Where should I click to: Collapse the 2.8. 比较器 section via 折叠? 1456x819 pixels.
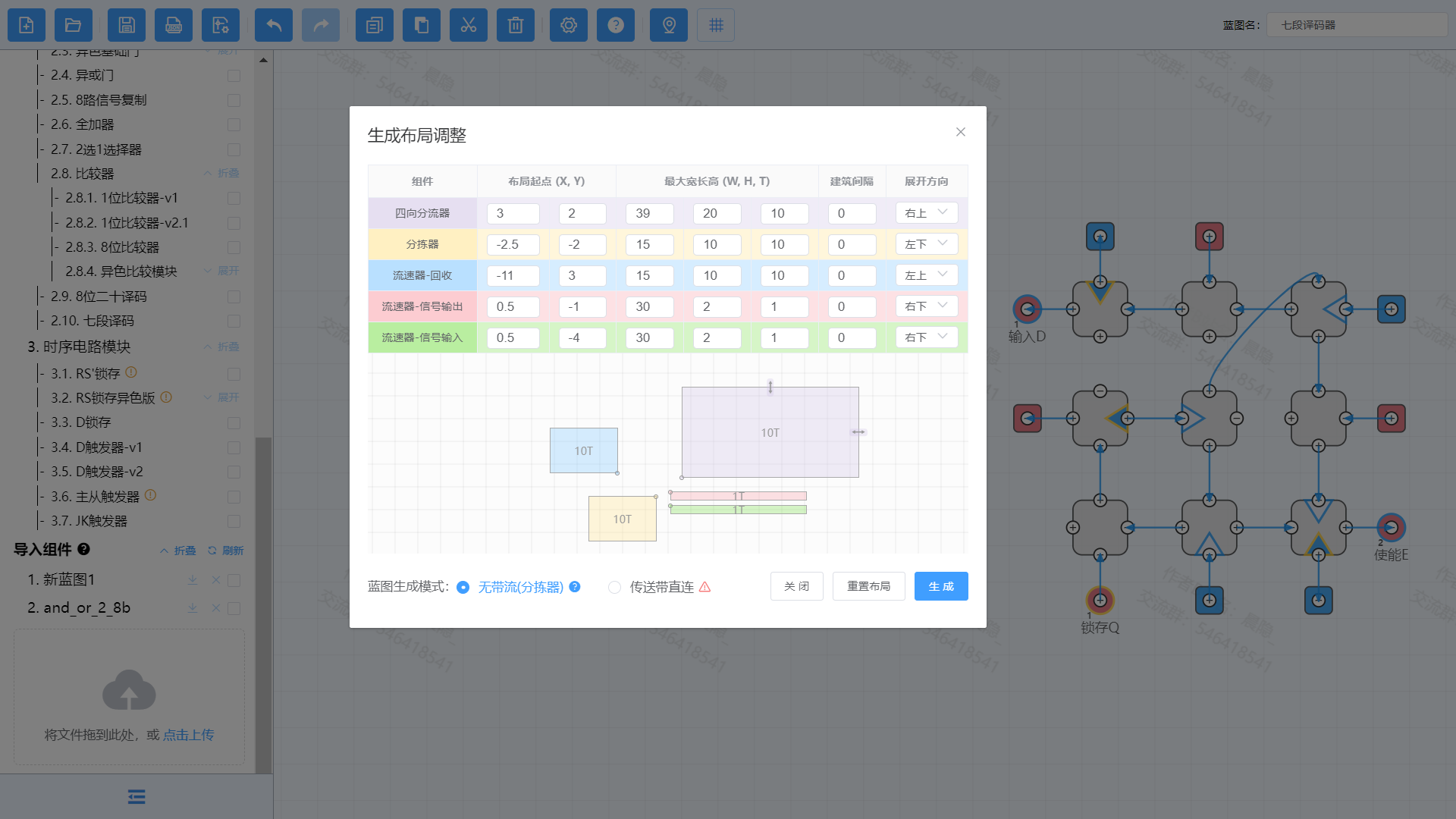pos(221,173)
